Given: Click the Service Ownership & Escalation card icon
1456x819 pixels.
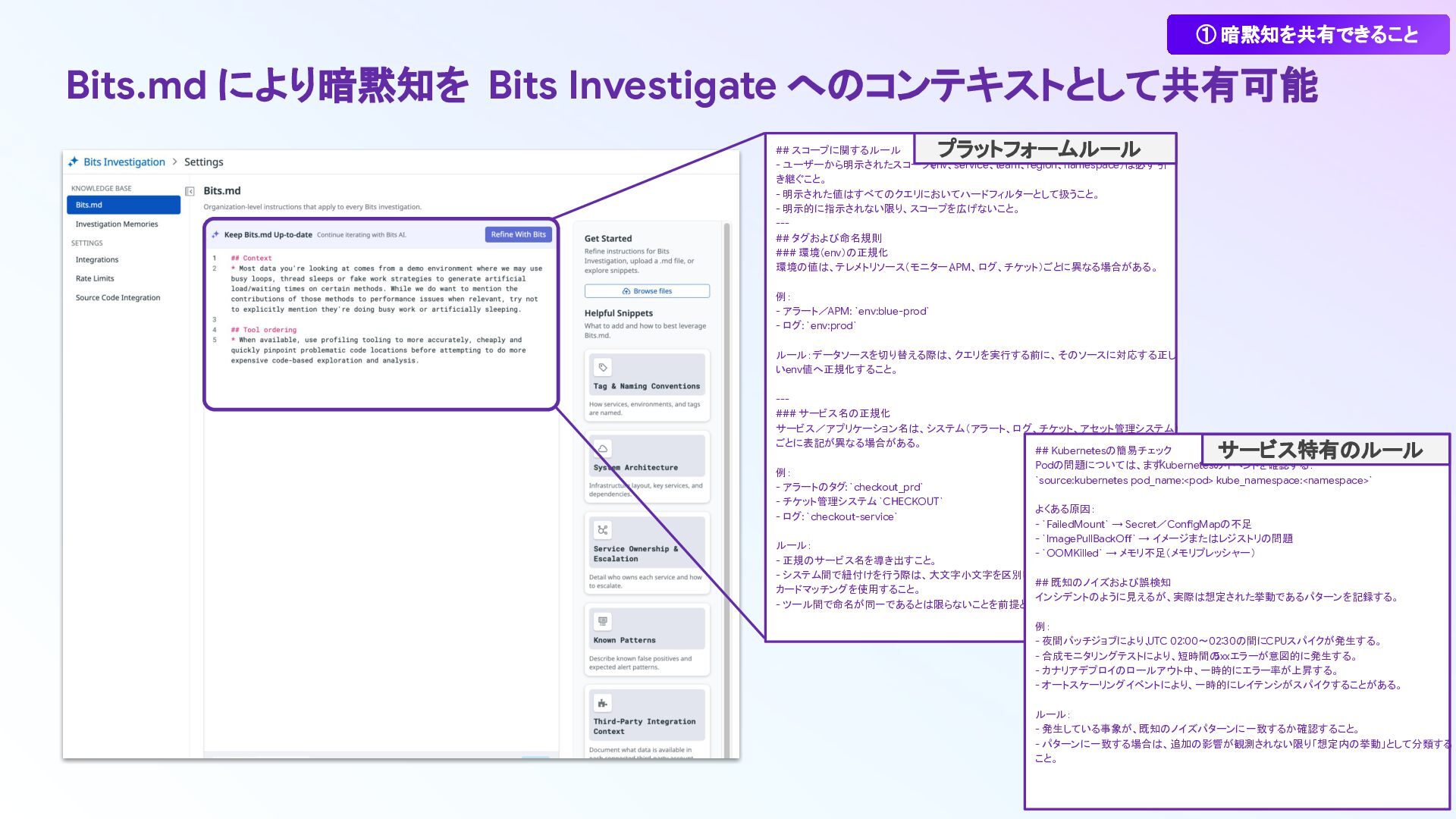Looking at the screenshot, I should [x=603, y=530].
